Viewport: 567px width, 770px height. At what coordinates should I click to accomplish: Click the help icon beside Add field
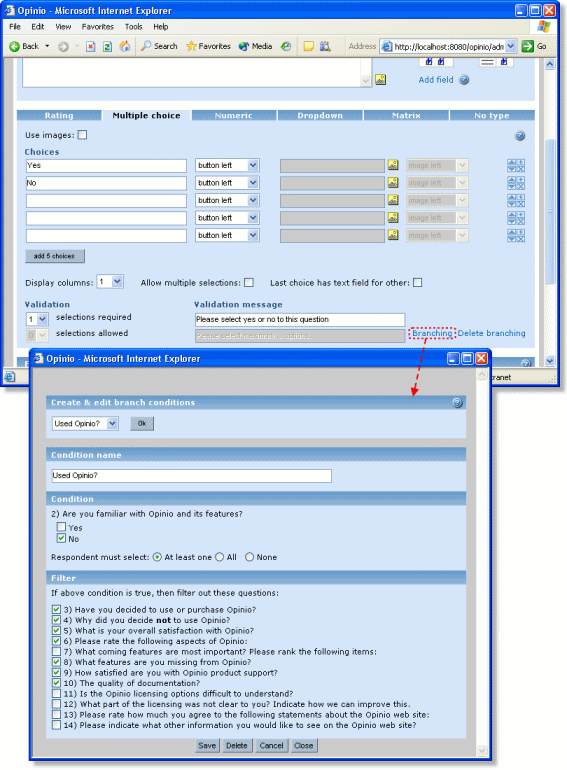pos(464,80)
